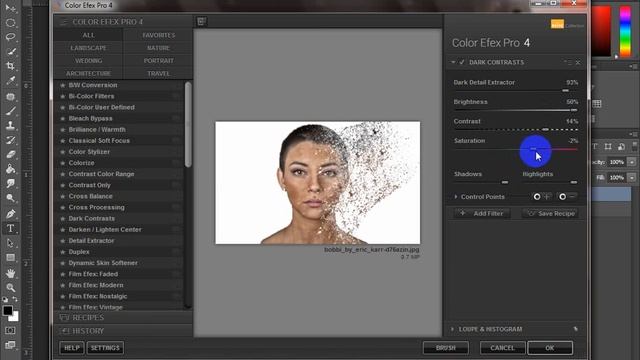Toggle favorite star for Duplex

click(x=62, y=252)
